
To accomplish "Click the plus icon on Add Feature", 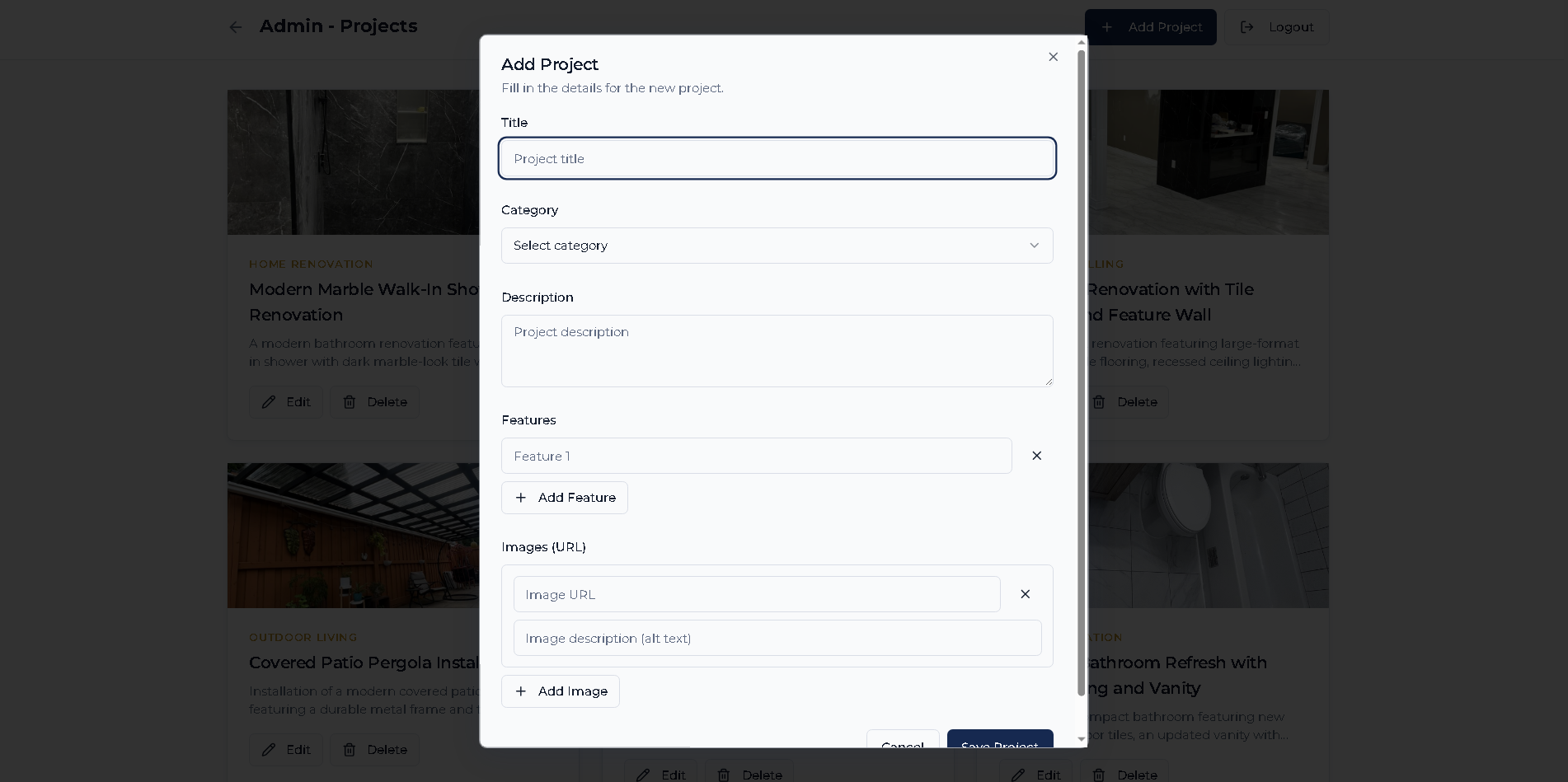I will tap(521, 498).
